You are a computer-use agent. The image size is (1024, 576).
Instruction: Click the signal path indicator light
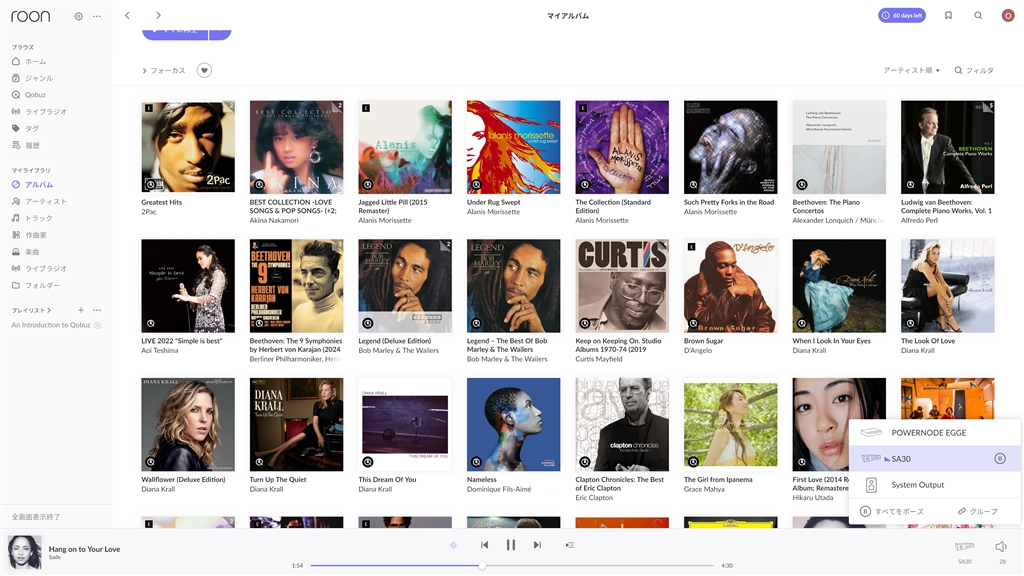[453, 545]
